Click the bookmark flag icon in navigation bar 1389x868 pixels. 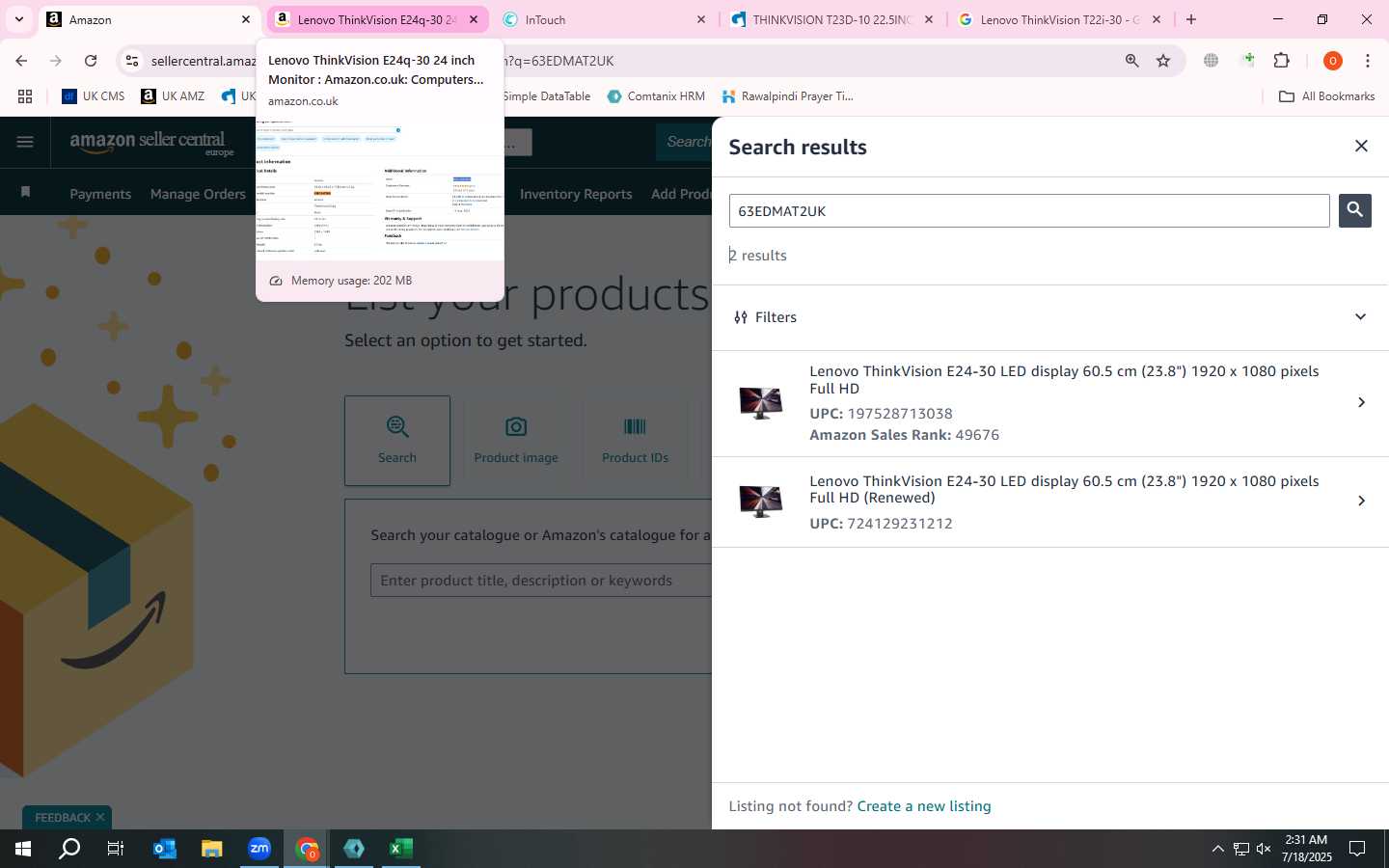click(x=26, y=193)
